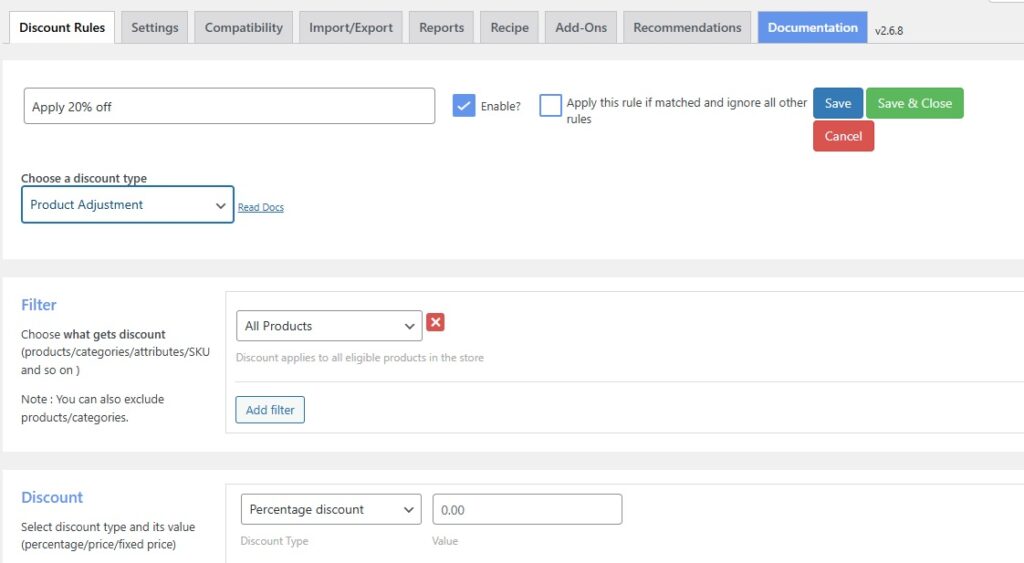Expand the All Products filter dropdown
This screenshot has height=563, width=1024.
point(328,326)
